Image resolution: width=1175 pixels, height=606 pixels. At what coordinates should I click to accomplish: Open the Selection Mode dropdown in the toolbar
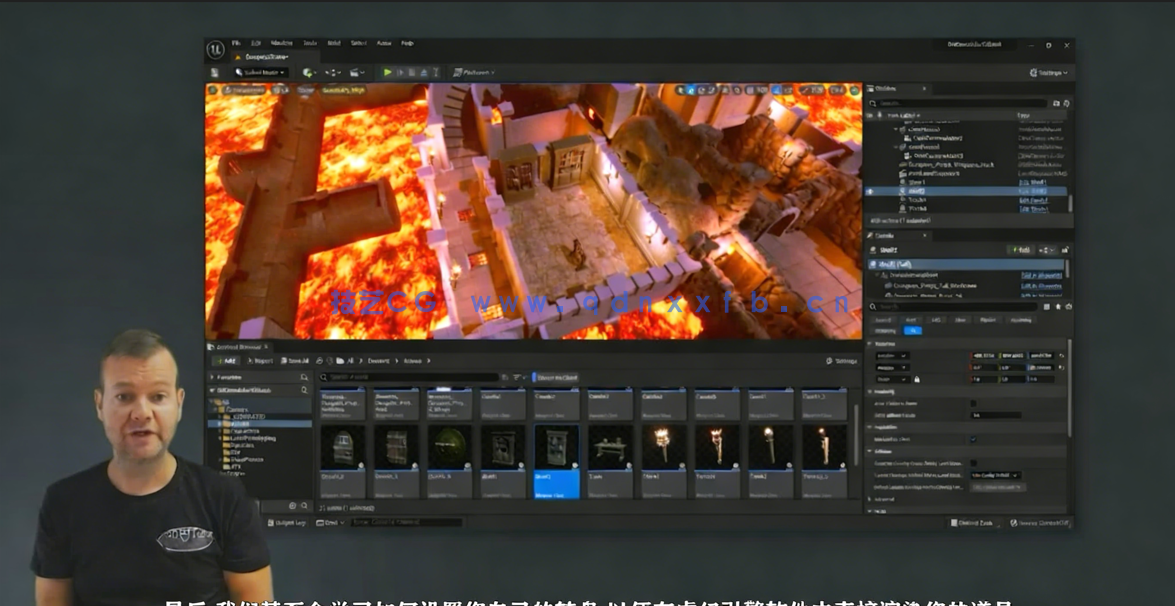pyautogui.click(x=258, y=72)
